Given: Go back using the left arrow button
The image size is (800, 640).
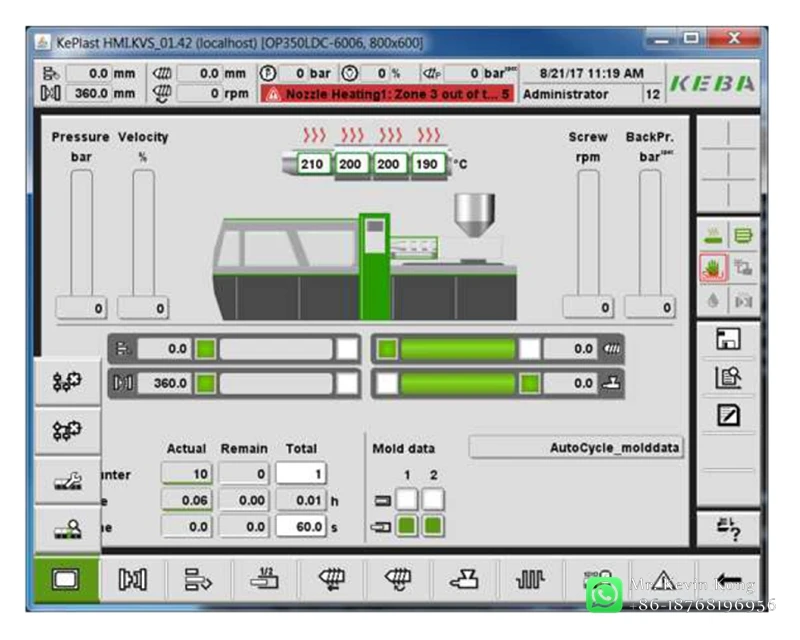Looking at the screenshot, I should (x=727, y=580).
